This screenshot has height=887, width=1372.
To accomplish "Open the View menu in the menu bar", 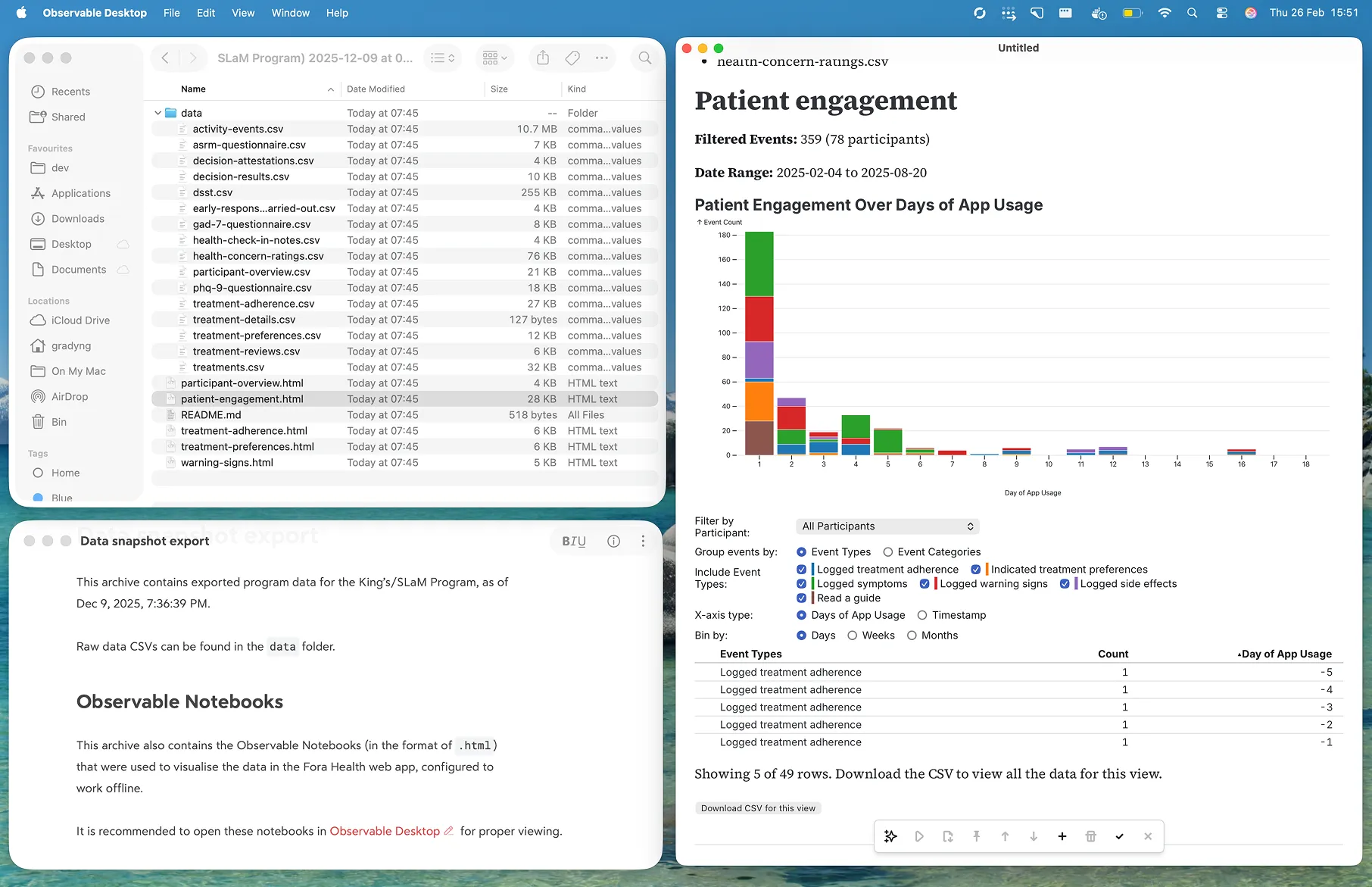I will 242,13.
